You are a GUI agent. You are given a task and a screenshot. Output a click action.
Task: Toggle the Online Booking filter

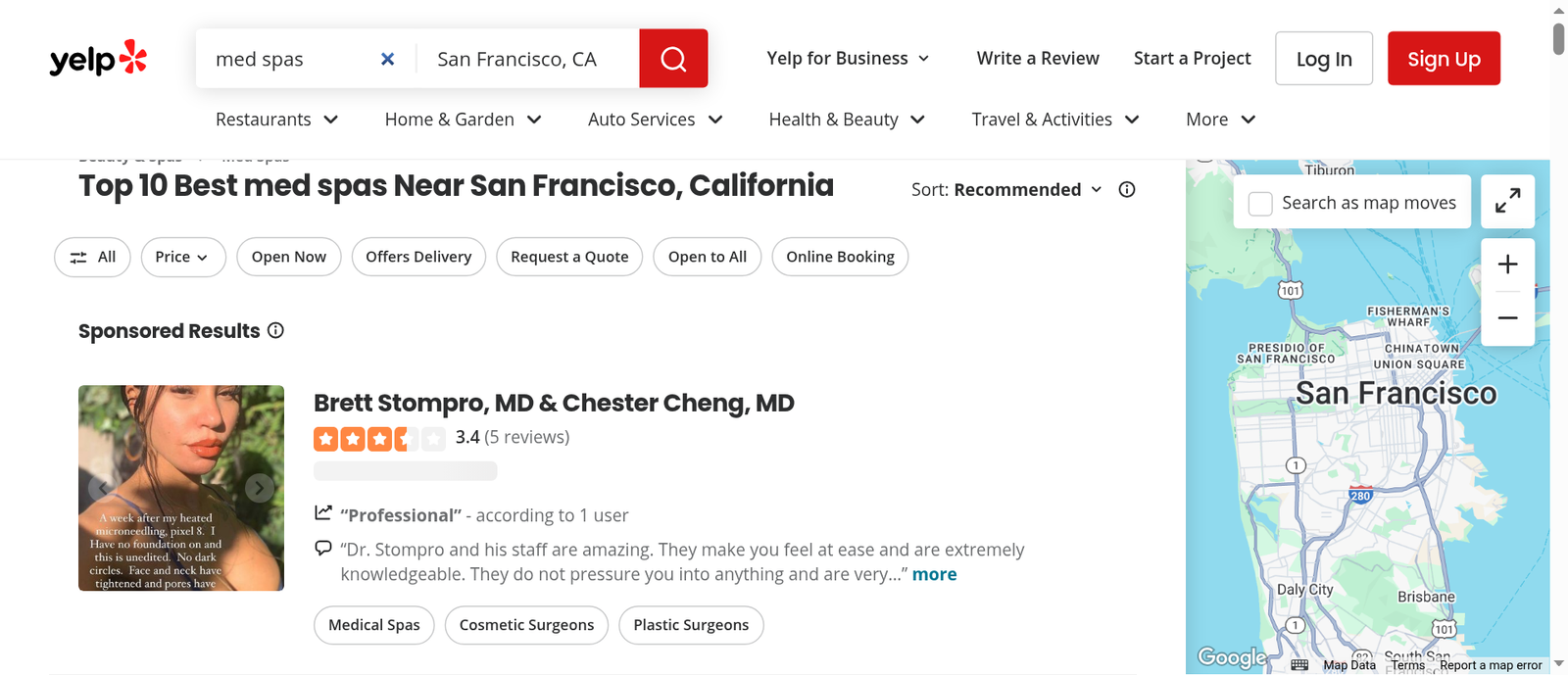[x=840, y=257]
